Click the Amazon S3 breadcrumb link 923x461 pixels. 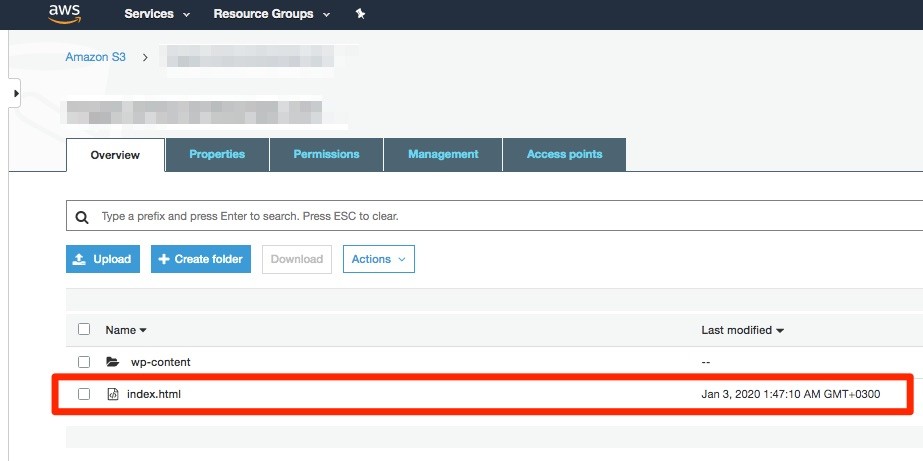coord(96,57)
